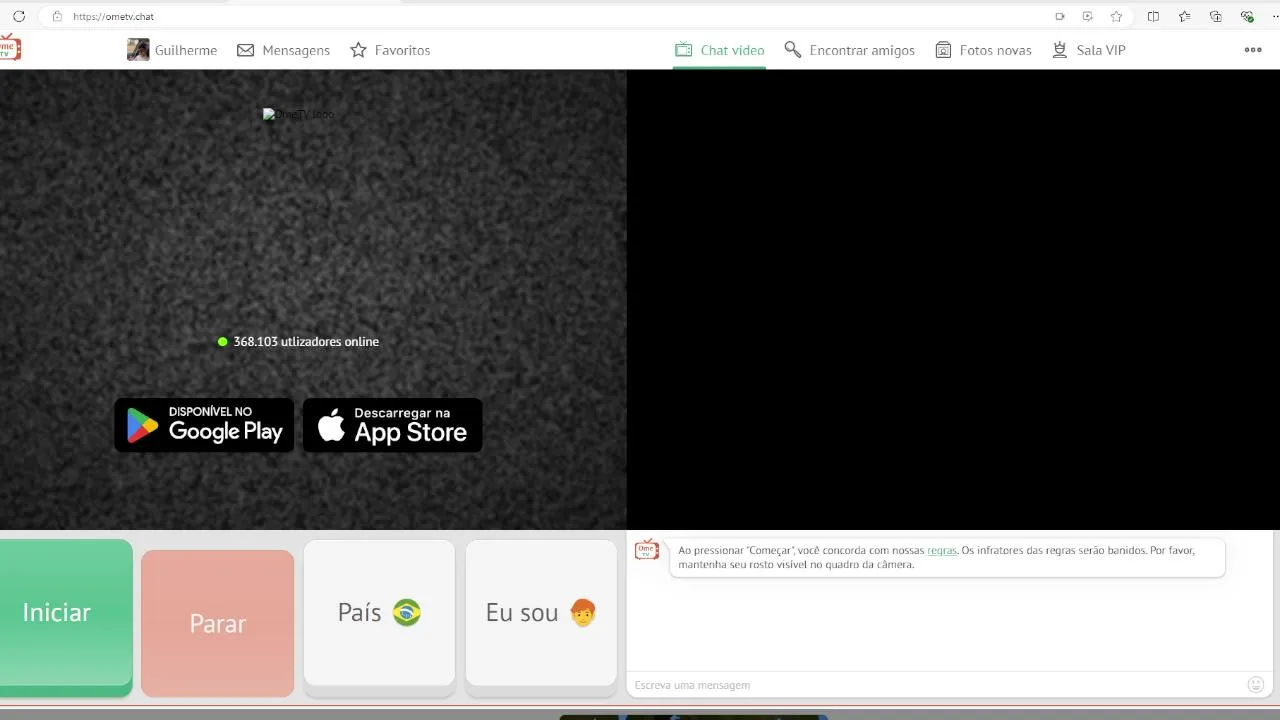
Task: Open the Mensagens inbox
Action: pos(283,50)
